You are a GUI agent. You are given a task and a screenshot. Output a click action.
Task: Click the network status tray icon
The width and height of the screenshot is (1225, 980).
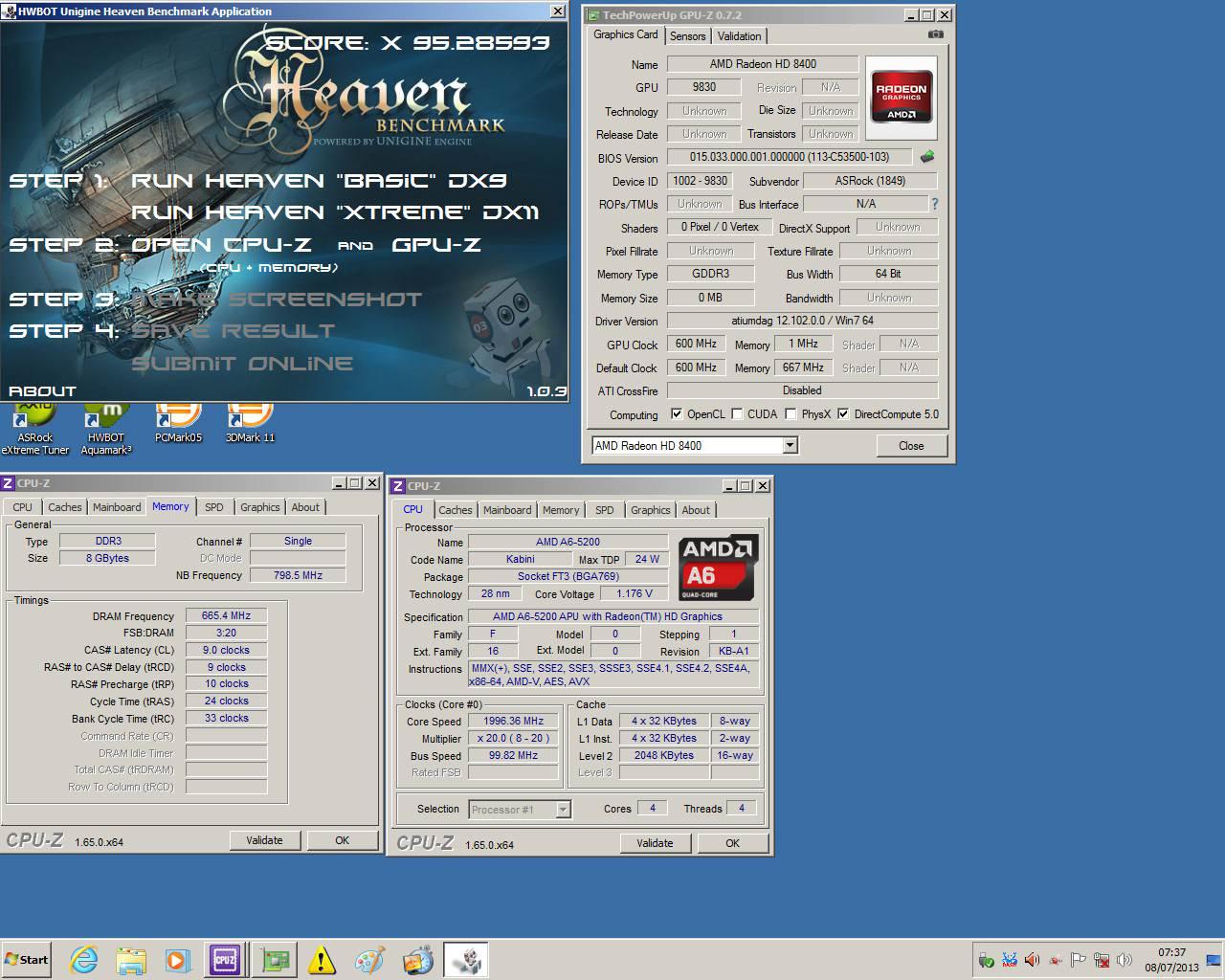pos(1102,960)
